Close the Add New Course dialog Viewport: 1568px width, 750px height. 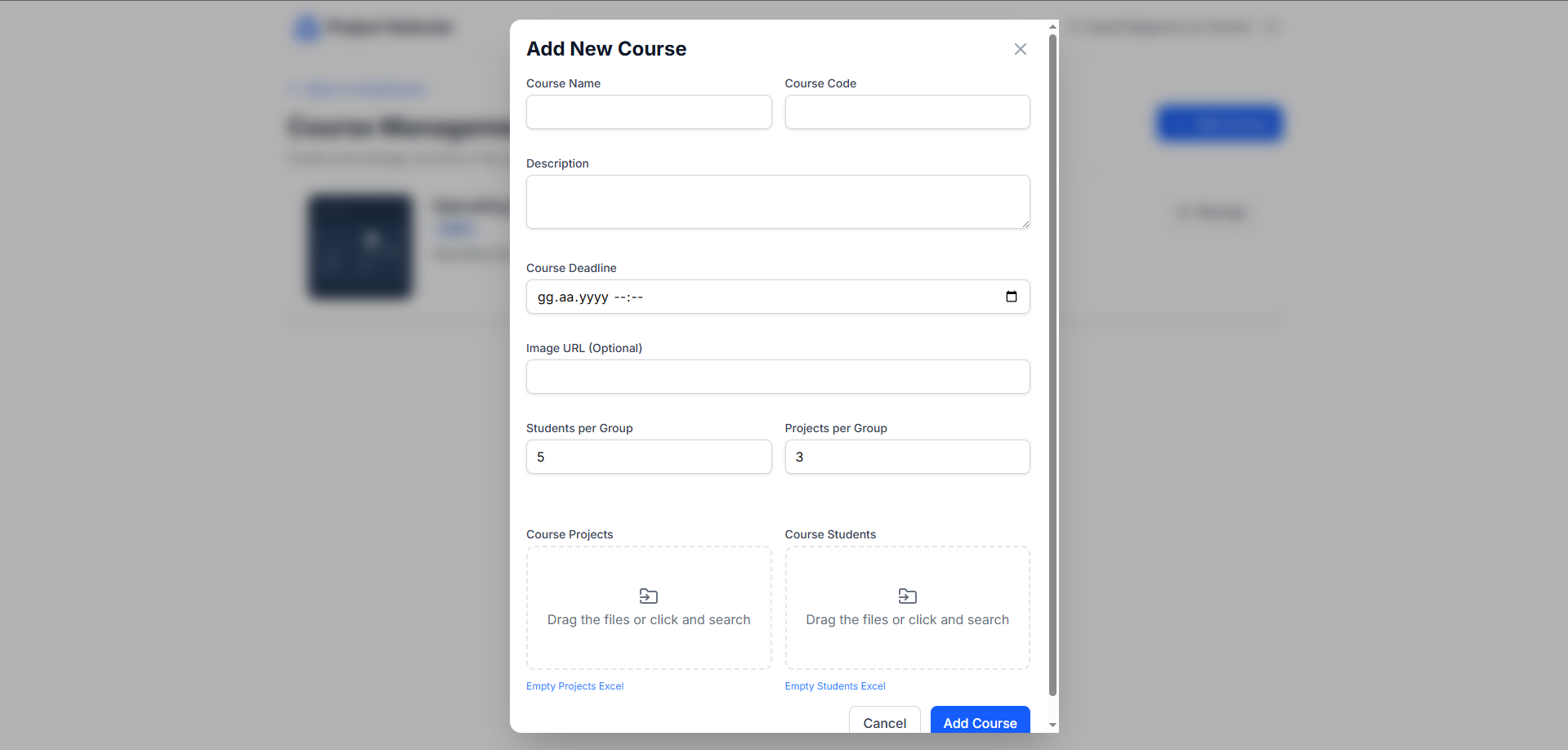pos(1020,49)
